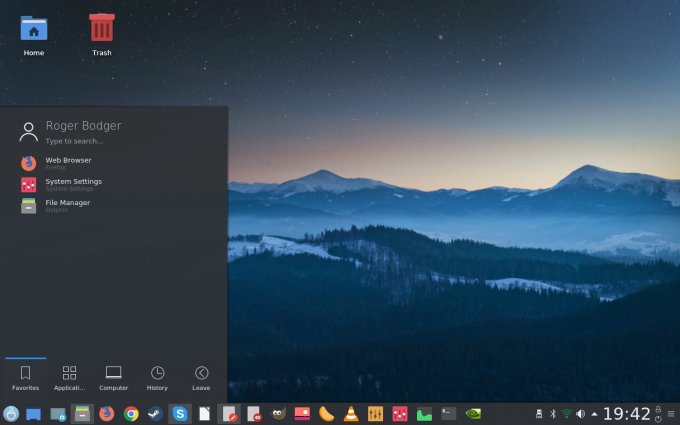Open NVIDIA settings from the taskbar
680x425 pixels.
[473, 413]
